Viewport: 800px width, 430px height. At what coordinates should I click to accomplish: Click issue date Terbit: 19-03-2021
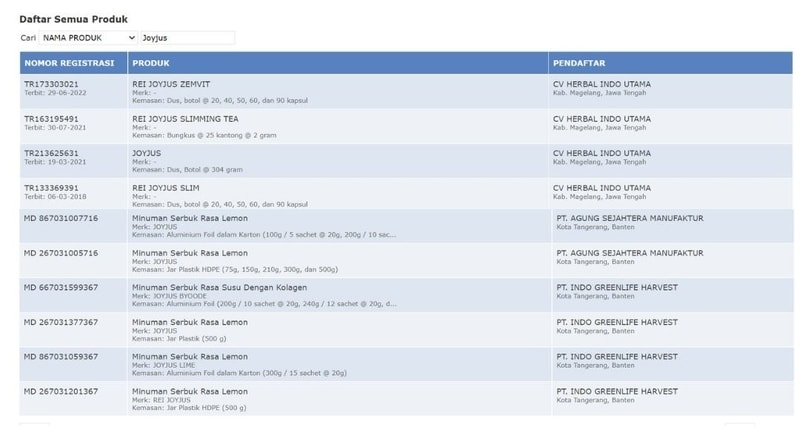click(x=55, y=162)
